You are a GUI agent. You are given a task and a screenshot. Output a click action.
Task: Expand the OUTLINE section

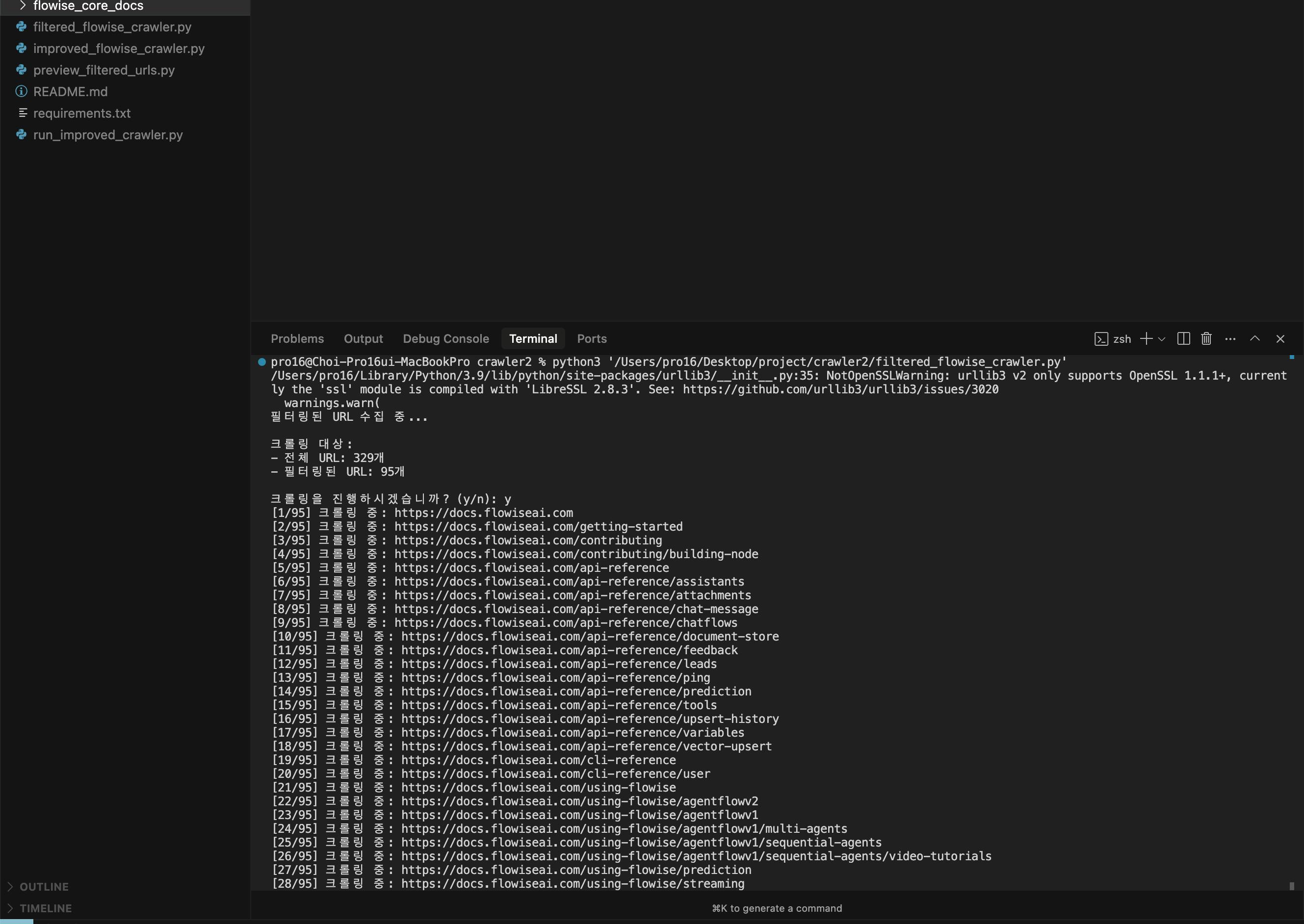pos(44,886)
